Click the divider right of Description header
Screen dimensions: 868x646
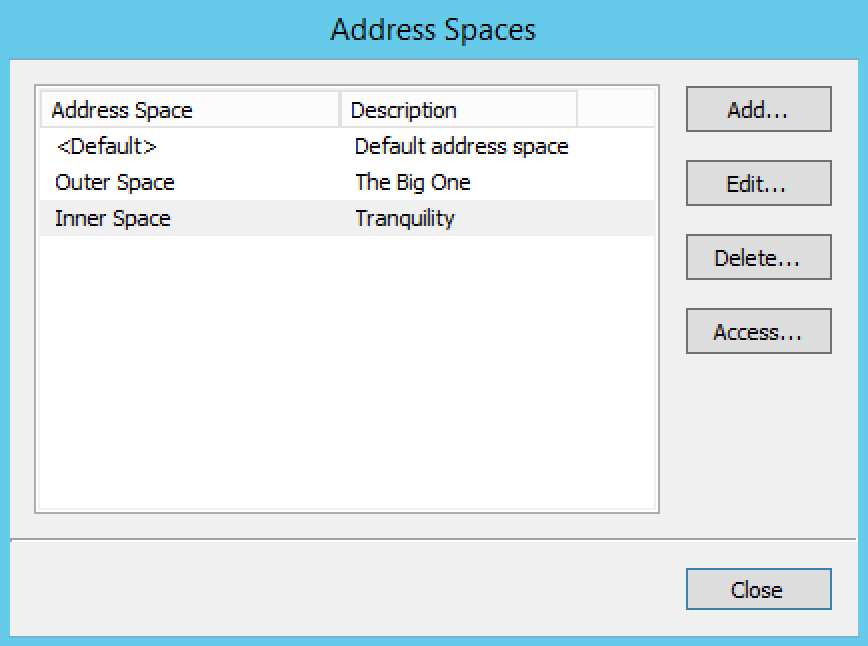(x=577, y=110)
